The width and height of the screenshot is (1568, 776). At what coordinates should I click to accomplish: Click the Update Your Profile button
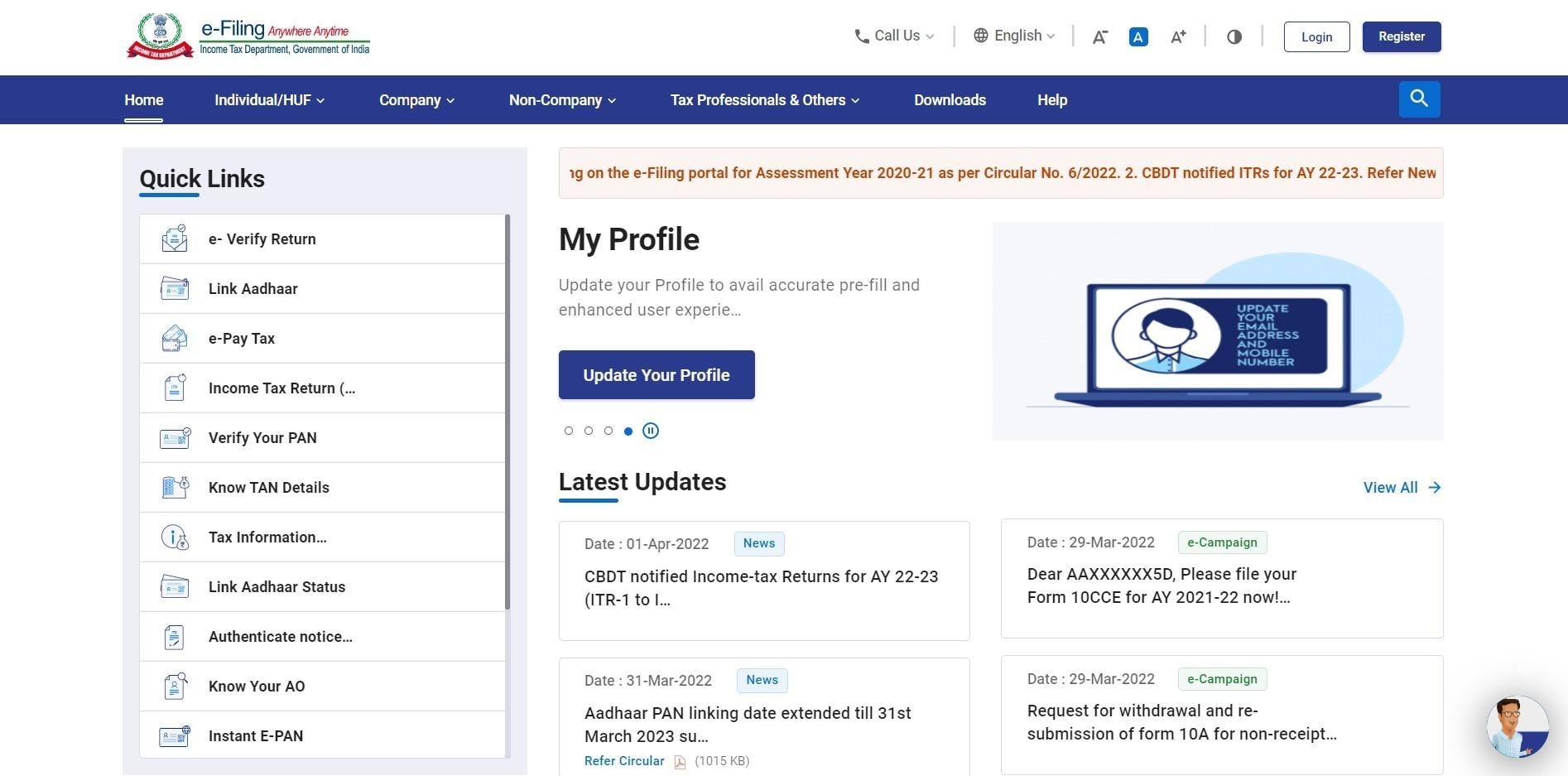click(657, 374)
